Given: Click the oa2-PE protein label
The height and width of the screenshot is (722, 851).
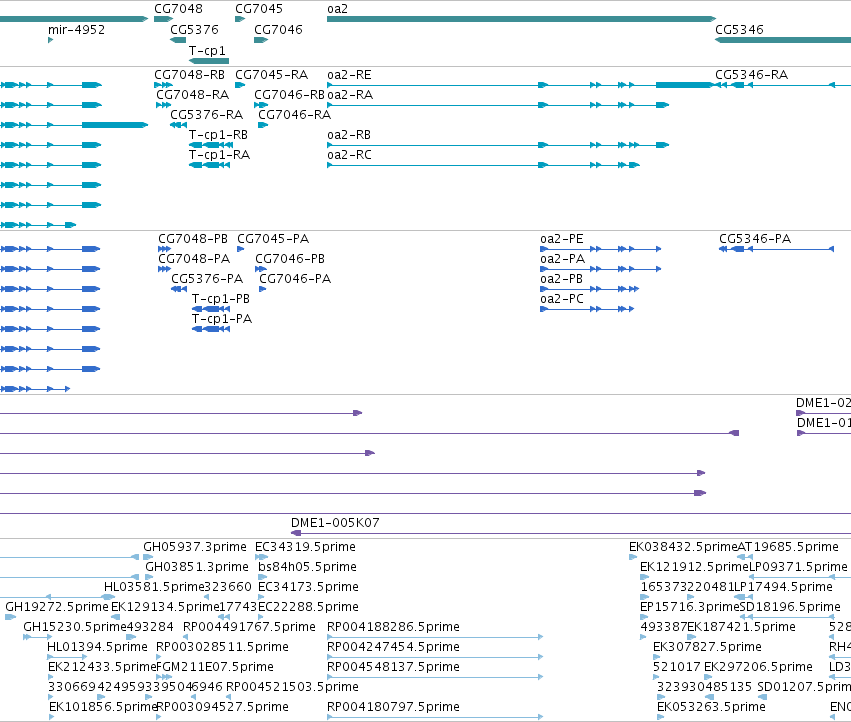Looking at the screenshot, I should 562,239.
